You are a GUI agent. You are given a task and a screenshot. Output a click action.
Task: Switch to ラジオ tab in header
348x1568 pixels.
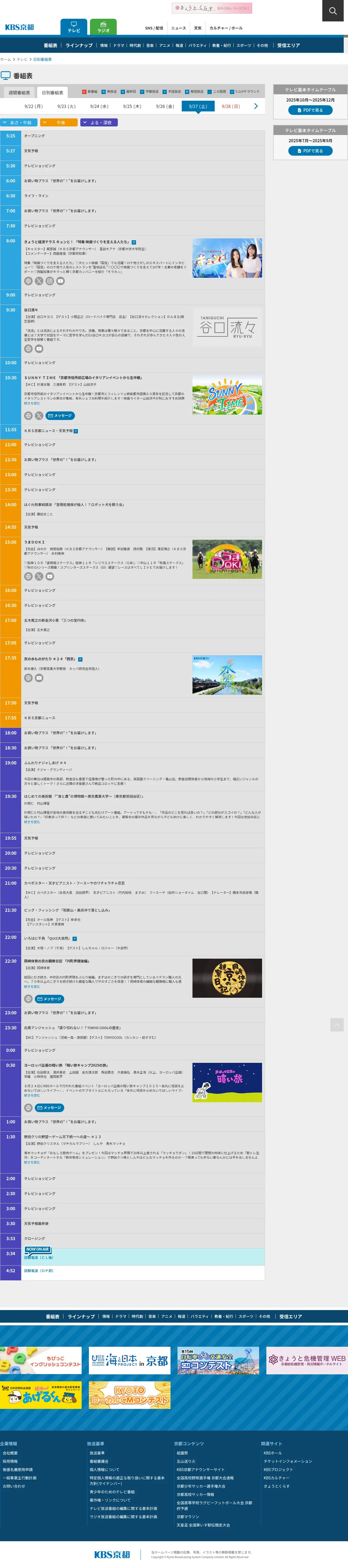click(x=103, y=27)
